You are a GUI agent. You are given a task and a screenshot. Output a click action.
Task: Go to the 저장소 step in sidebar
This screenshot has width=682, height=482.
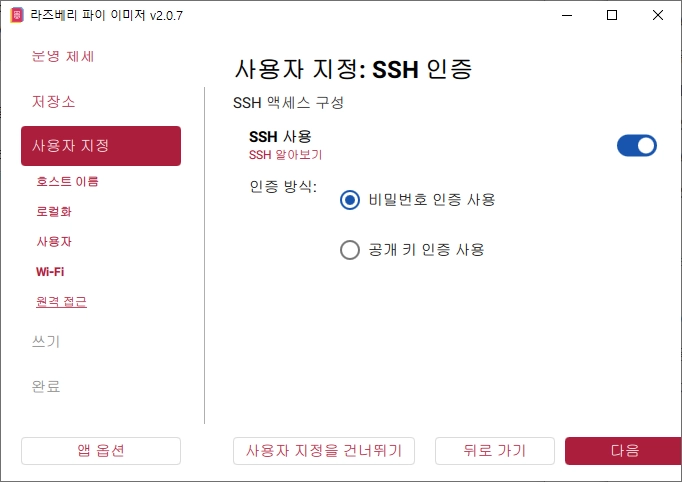(54, 102)
